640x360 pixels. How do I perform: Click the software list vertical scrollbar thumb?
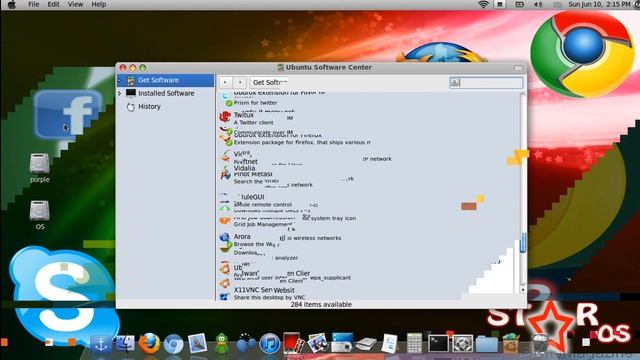pos(523,243)
